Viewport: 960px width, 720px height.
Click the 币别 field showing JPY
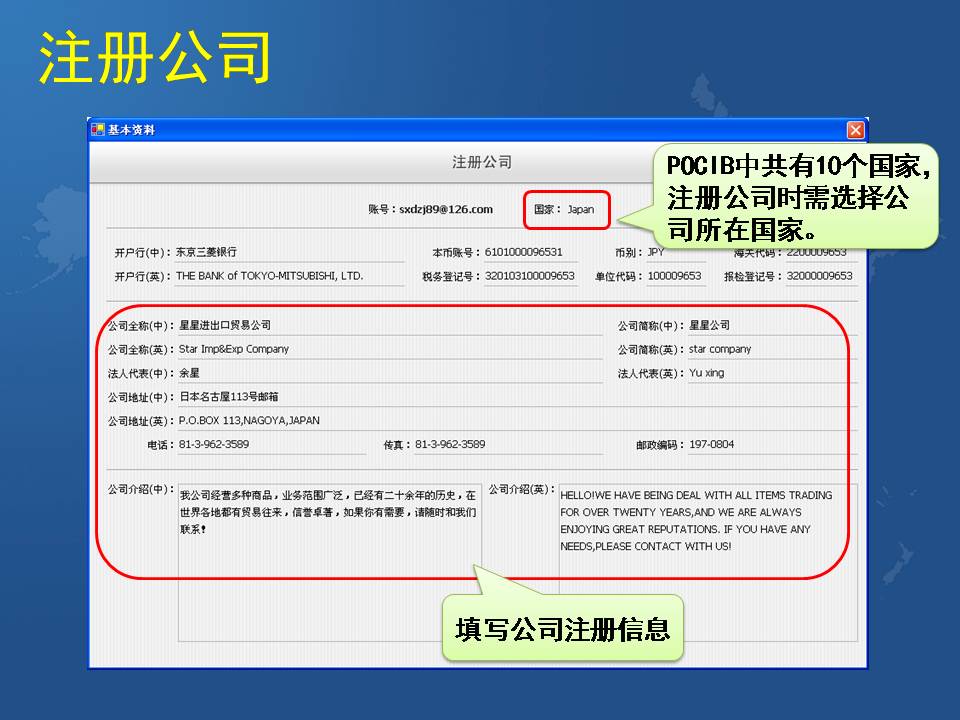pyautogui.click(x=674, y=253)
